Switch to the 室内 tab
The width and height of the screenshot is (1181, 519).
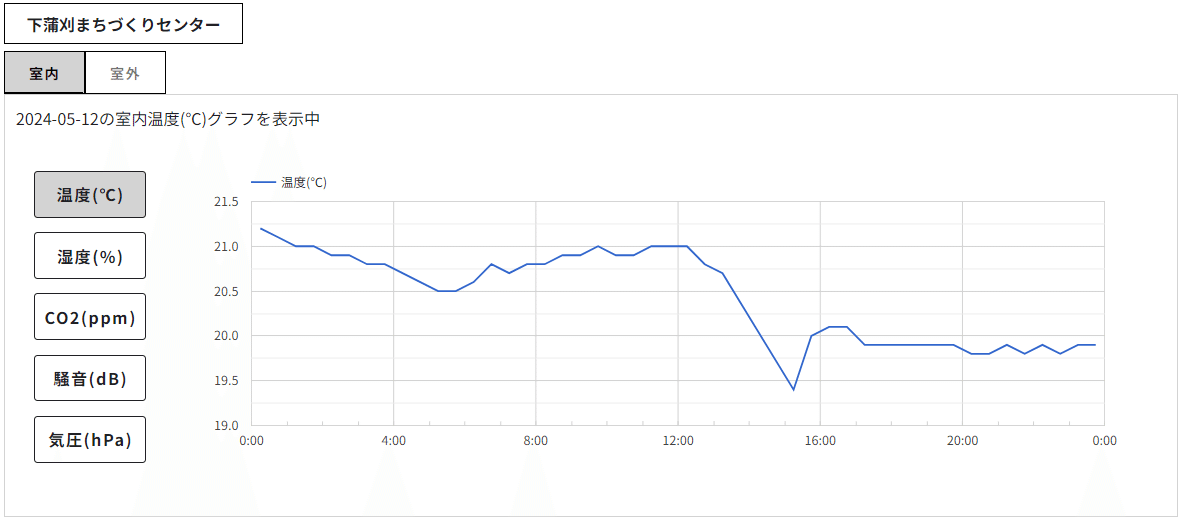click(44, 73)
